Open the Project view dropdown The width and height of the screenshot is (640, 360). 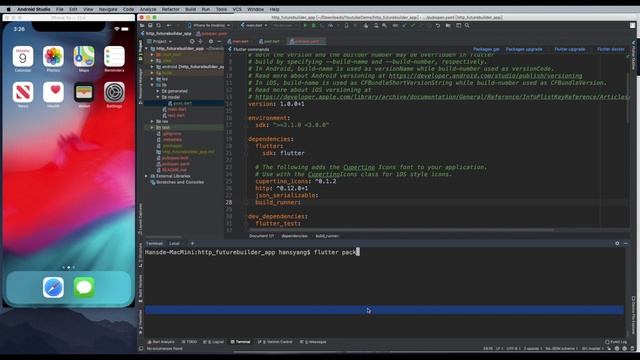(x=159, y=41)
